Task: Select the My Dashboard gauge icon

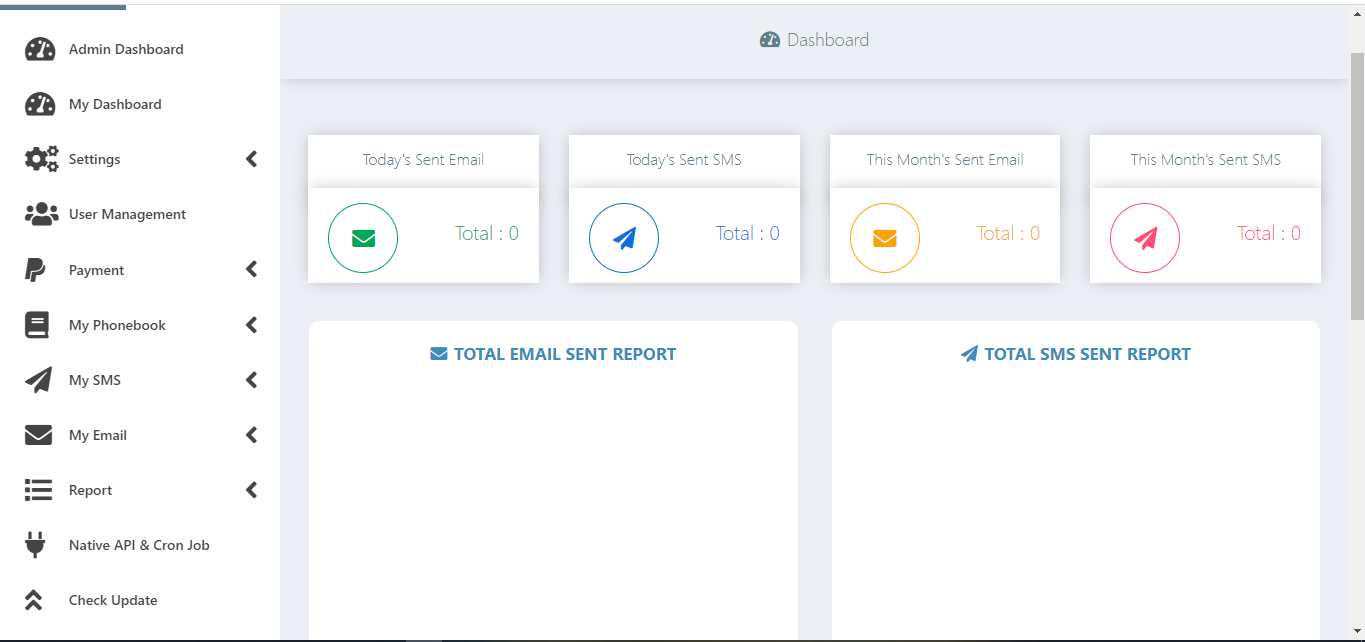Action: [39, 103]
